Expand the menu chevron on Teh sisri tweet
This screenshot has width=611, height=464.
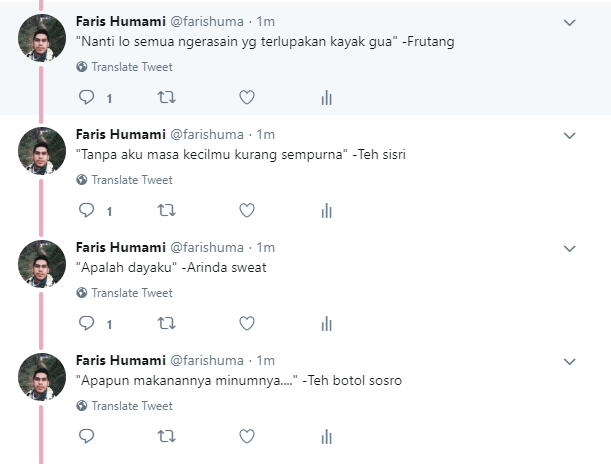coord(570,135)
